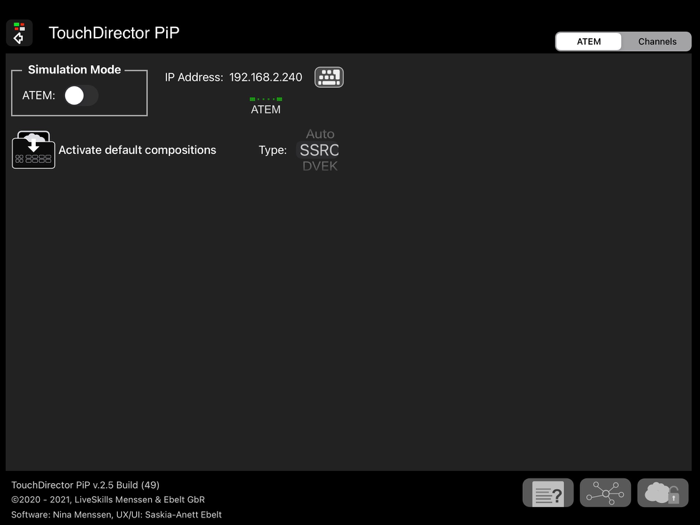
Task: Click the IP Address: label
Action: tap(194, 77)
